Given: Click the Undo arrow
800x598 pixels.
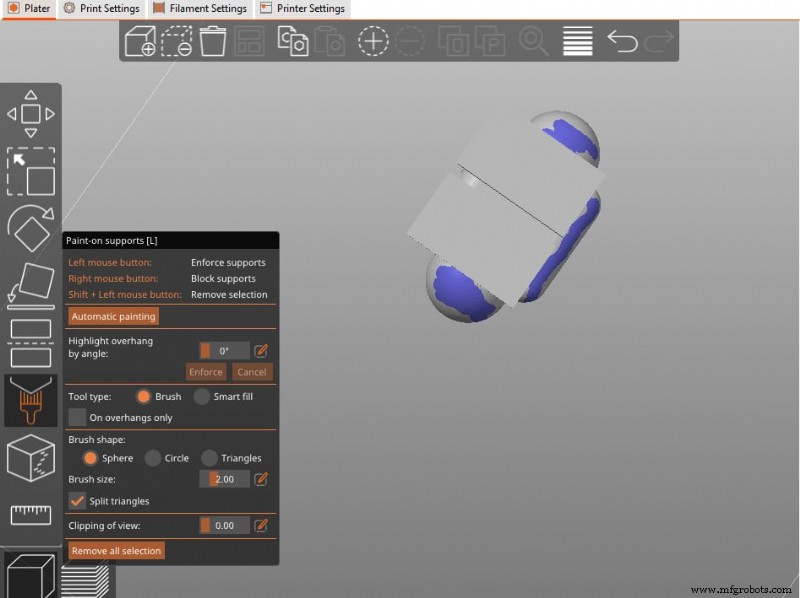Looking at the screenshot, I should (622, 41).
